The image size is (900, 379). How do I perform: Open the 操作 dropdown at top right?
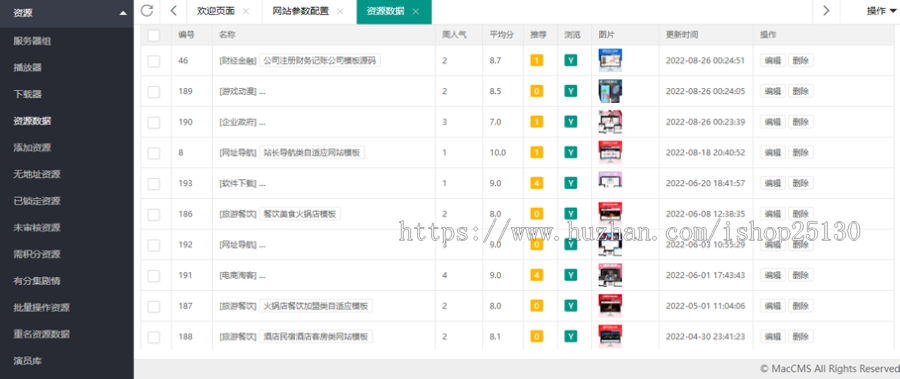880,11
